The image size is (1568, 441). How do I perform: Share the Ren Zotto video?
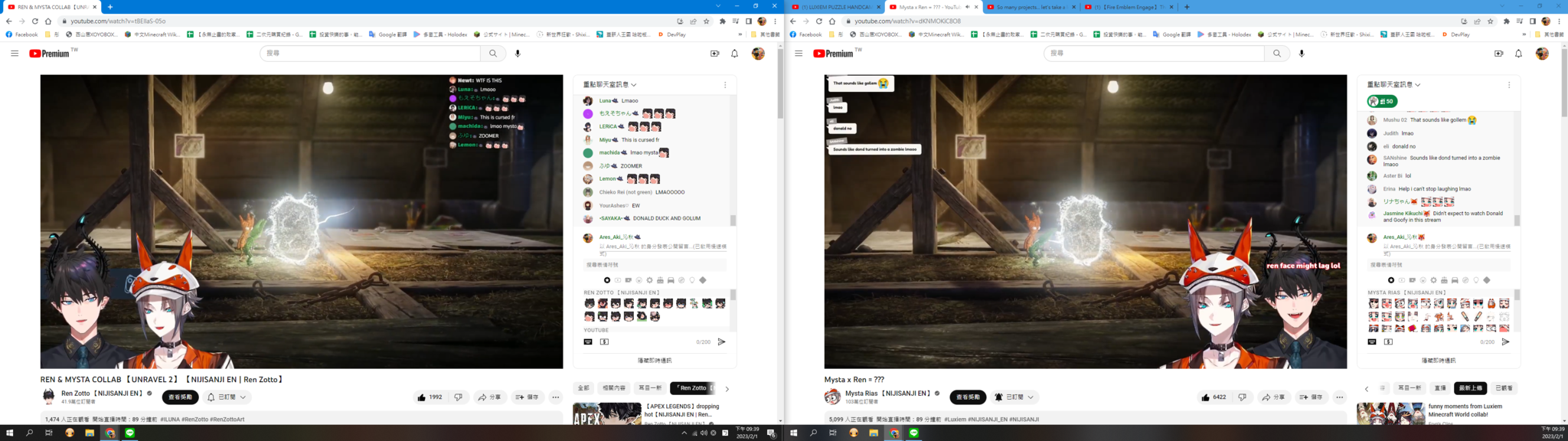[x=488, y=397]
